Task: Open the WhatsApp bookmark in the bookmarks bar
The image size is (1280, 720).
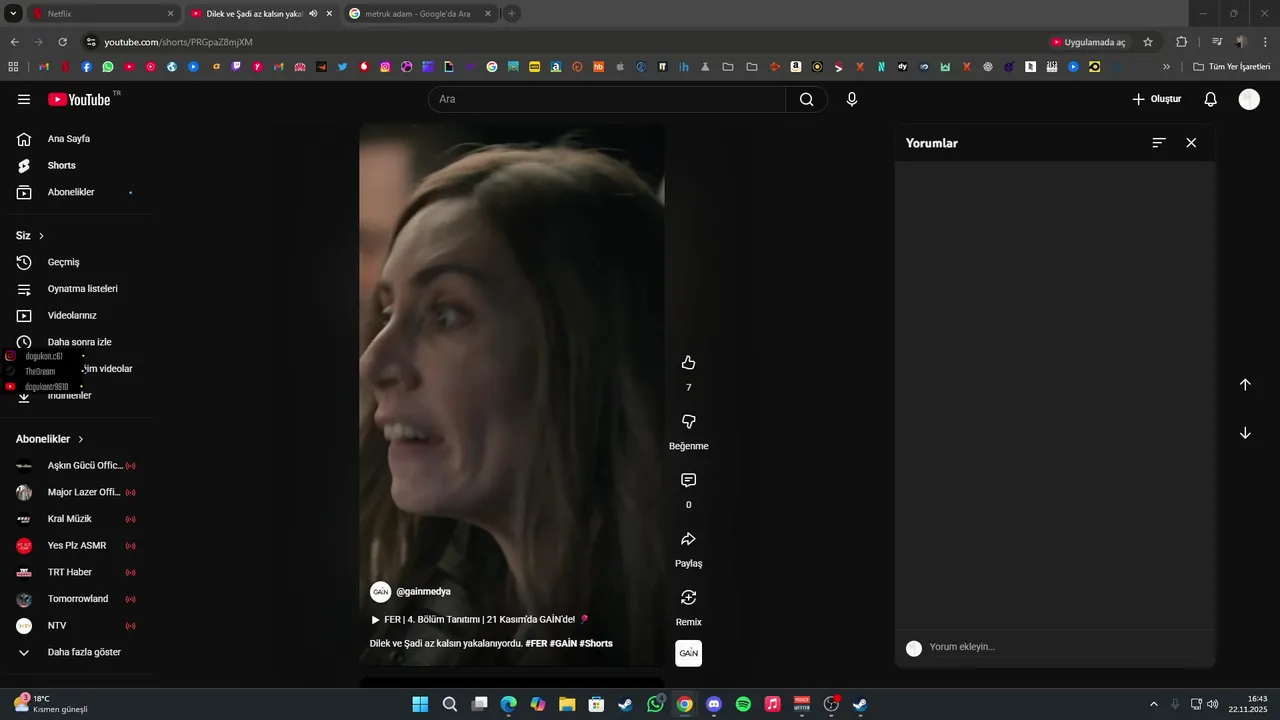Action: pos(108,67)
